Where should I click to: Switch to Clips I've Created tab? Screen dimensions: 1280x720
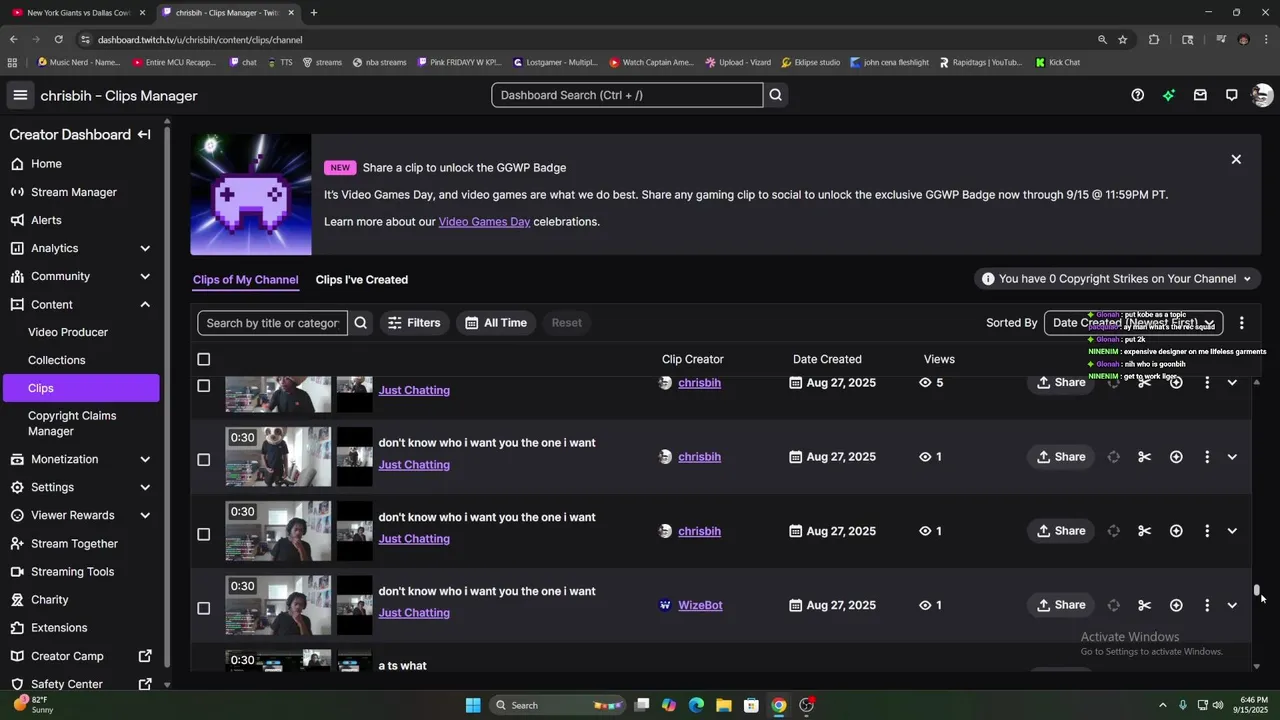tap(362, 280)
